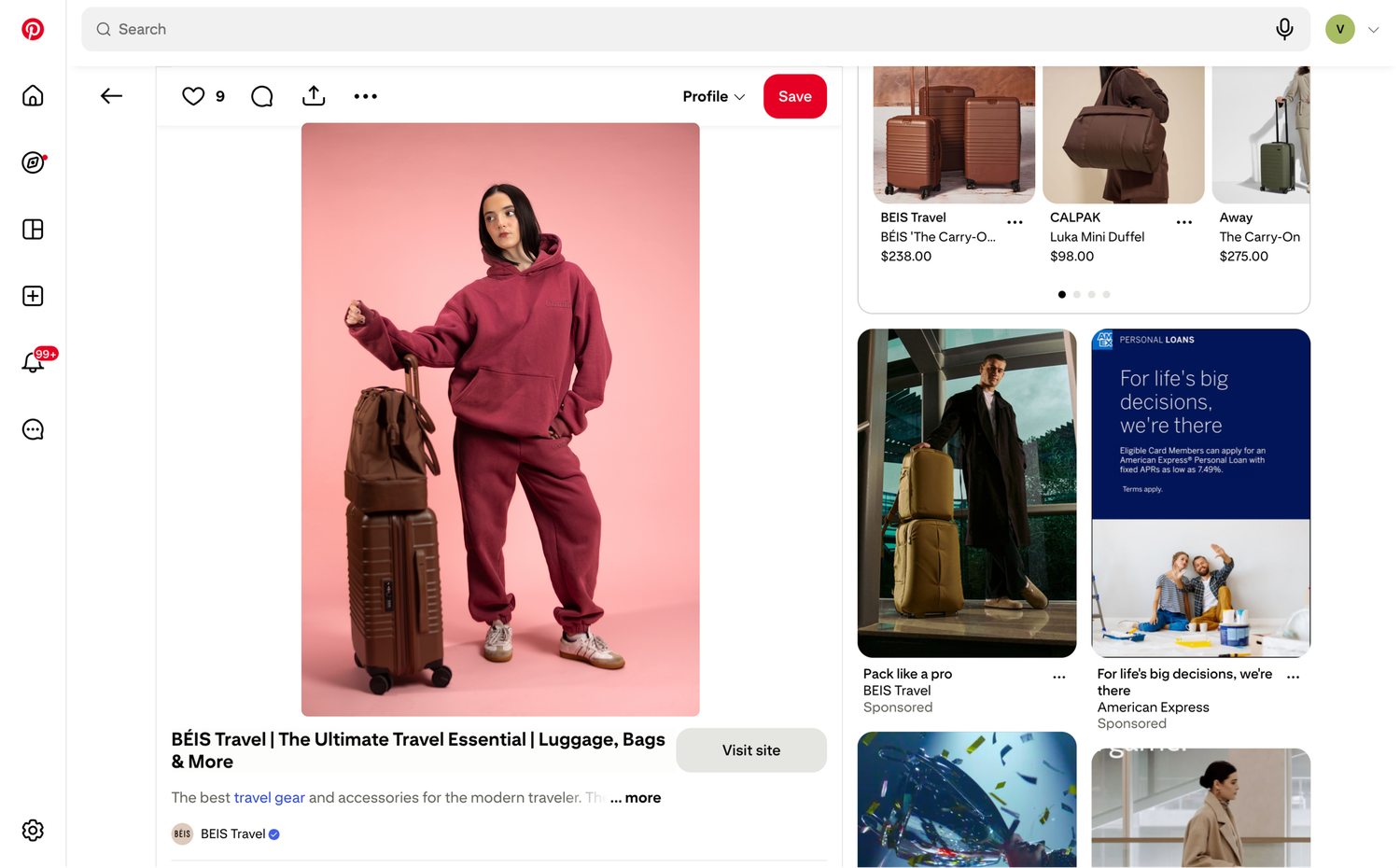Click the 'BÉIS 'The Carry-O...' product name
Viewport: 1400px width, 868px height.
(x=939, y=237)
